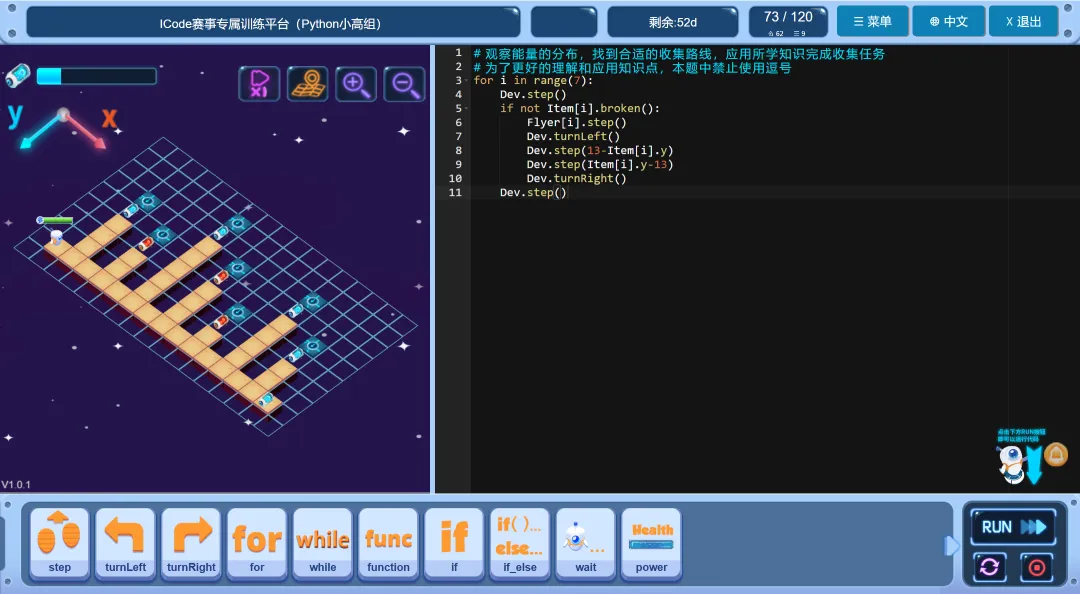This screenshot has width=1080, height=594.
Task: Collapse the for loop at line 3
Action: pos(466,81)
